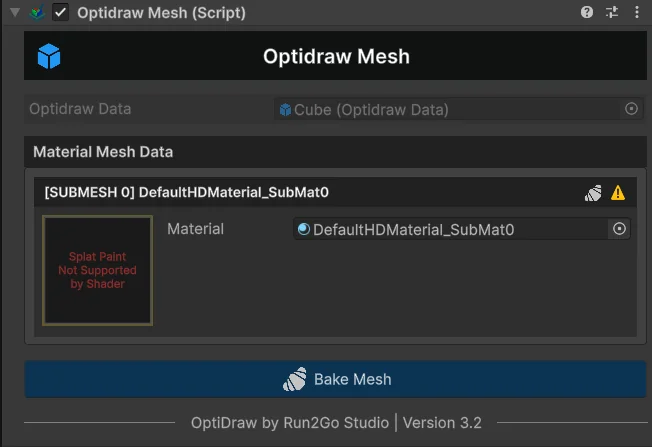Open the component presets sliders icon

click(x=612, y=12)
